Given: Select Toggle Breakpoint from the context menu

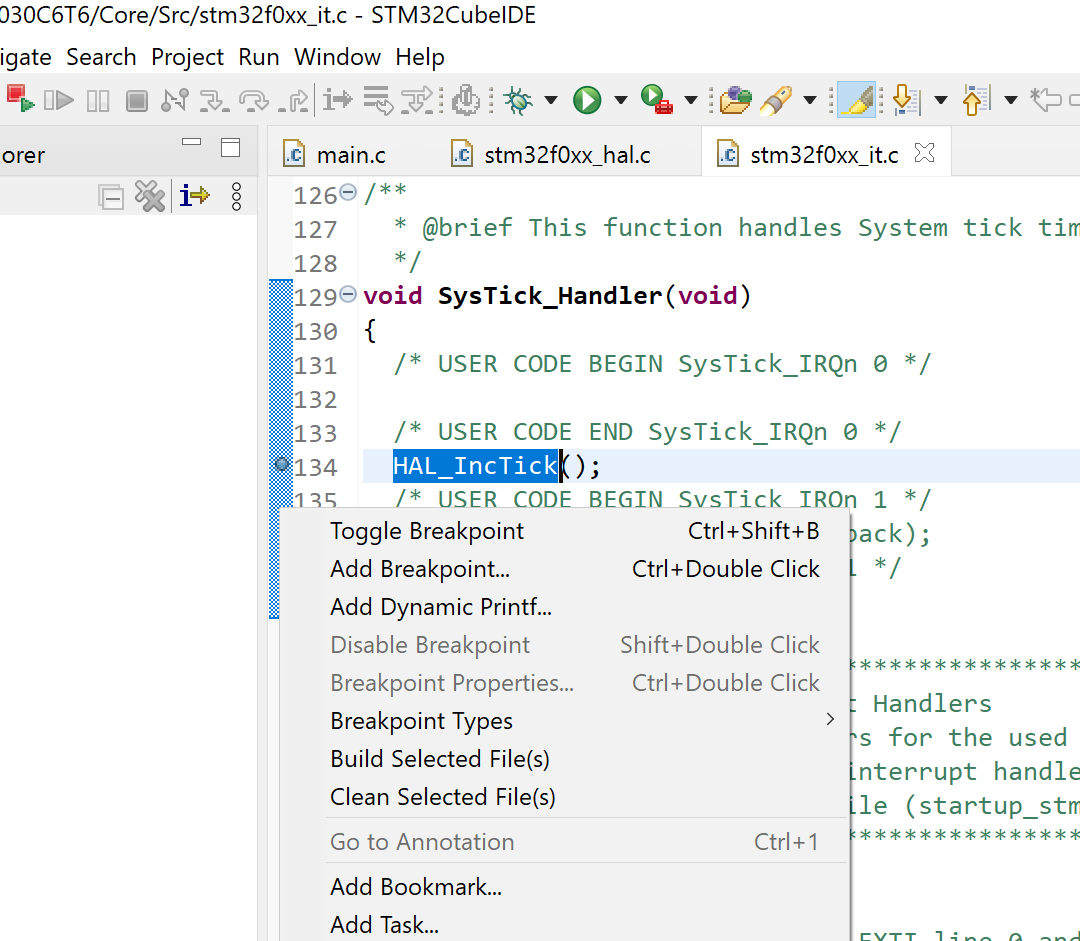Looking at the screenshot, I should click(426, 531).
